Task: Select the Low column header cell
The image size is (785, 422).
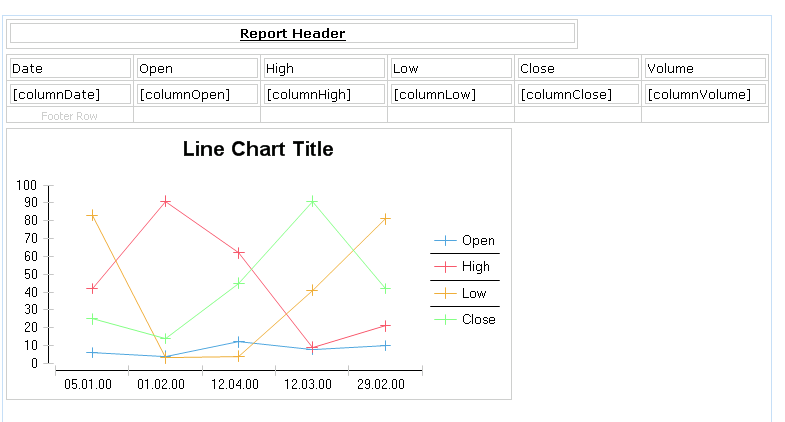Action: (452, 68)
